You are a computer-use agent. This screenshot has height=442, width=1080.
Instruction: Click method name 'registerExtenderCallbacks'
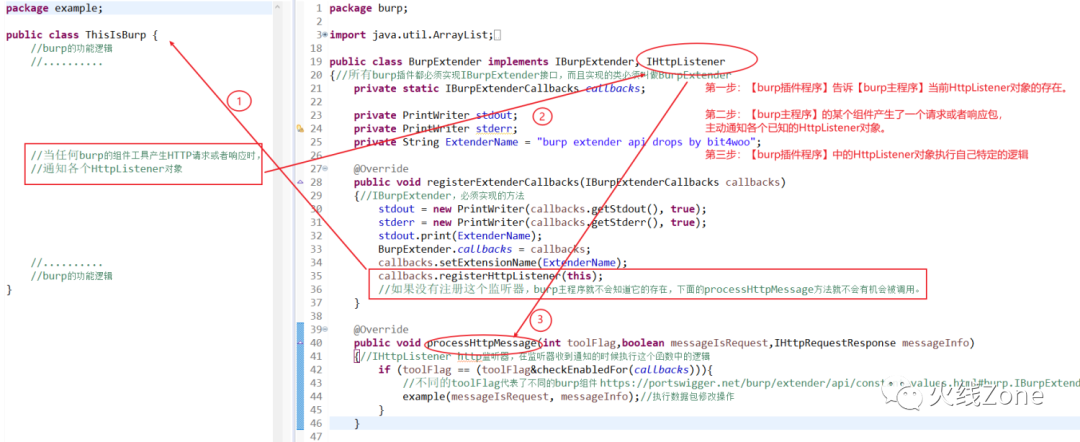pyautogui.click(x=503, y=182)
